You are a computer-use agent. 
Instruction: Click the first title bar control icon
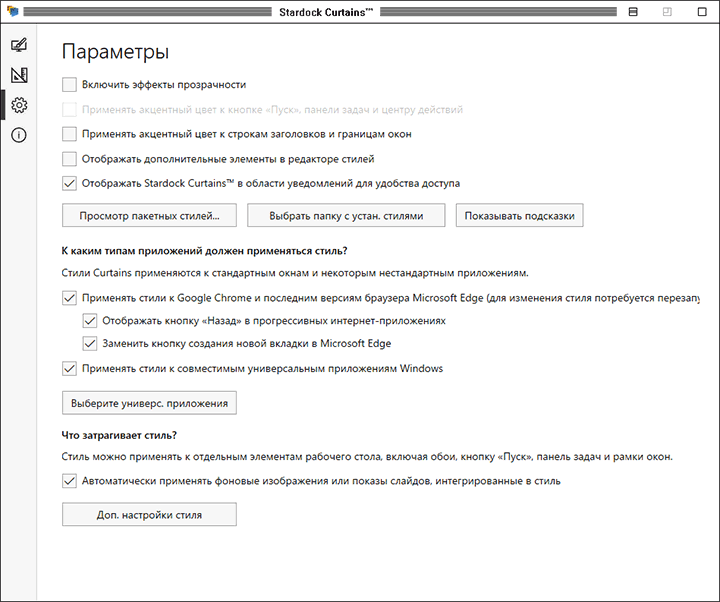[633, 12]
